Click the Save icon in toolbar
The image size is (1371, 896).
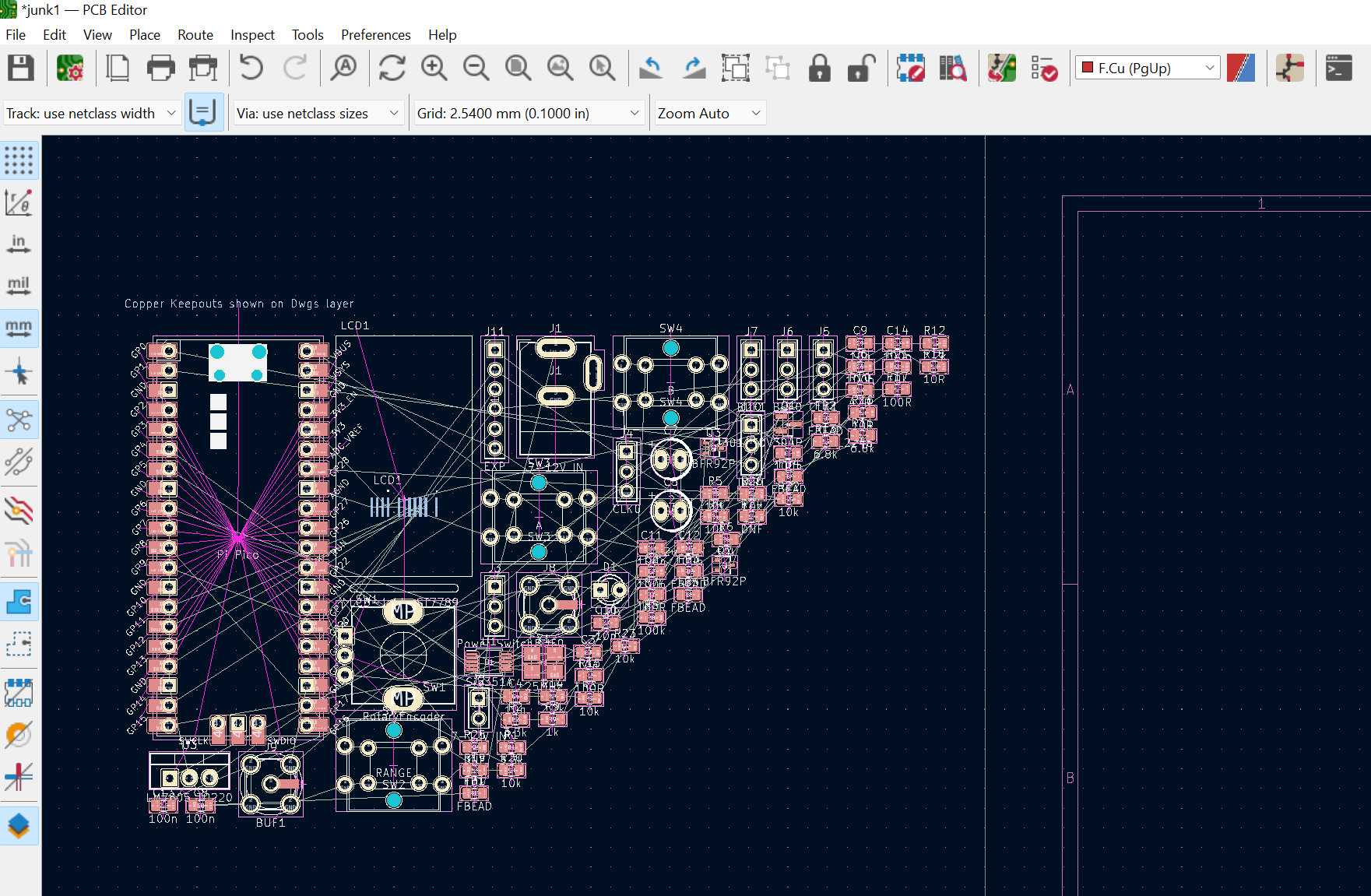(21, 69)
